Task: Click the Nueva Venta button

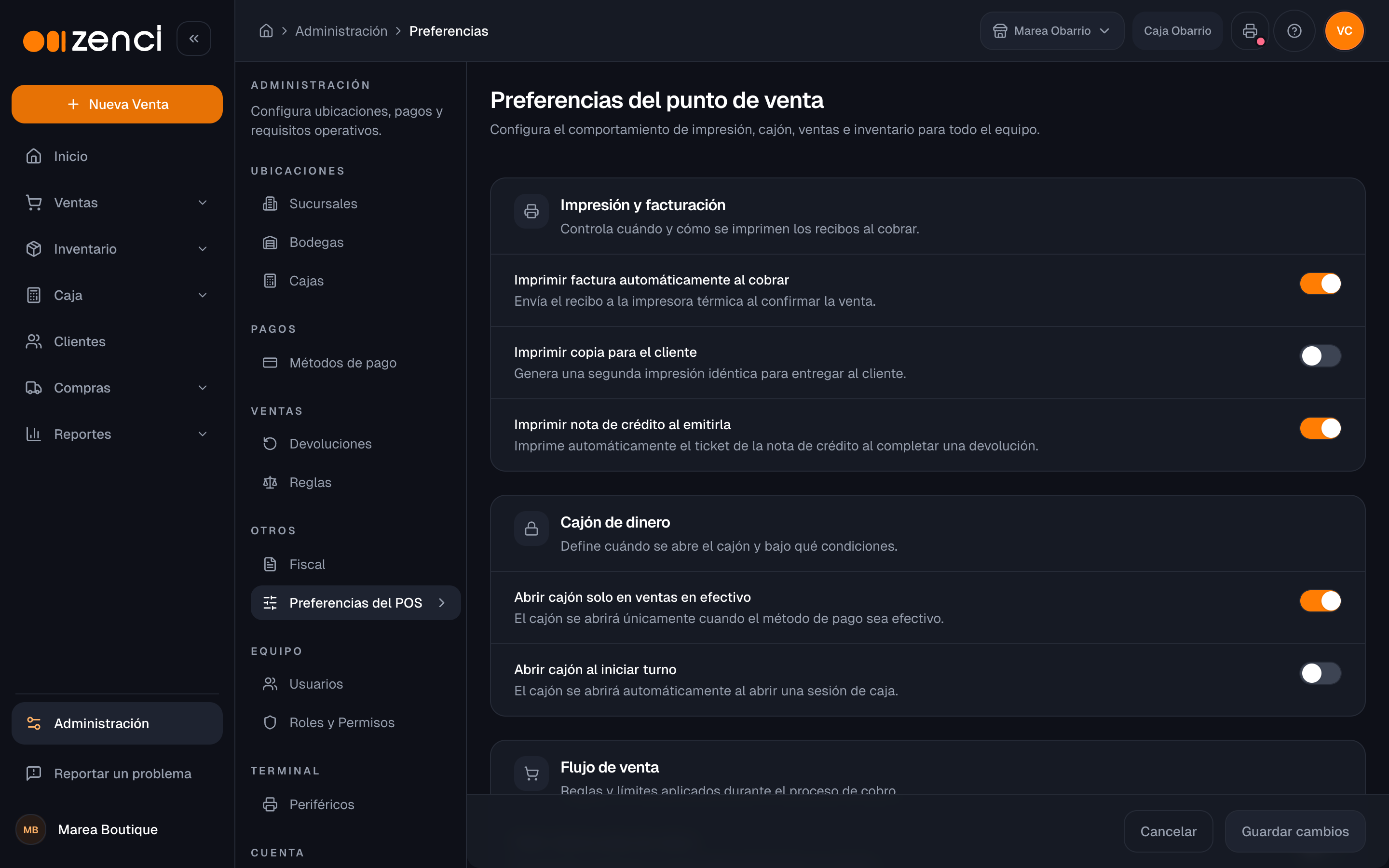Action: click(117, 105)
